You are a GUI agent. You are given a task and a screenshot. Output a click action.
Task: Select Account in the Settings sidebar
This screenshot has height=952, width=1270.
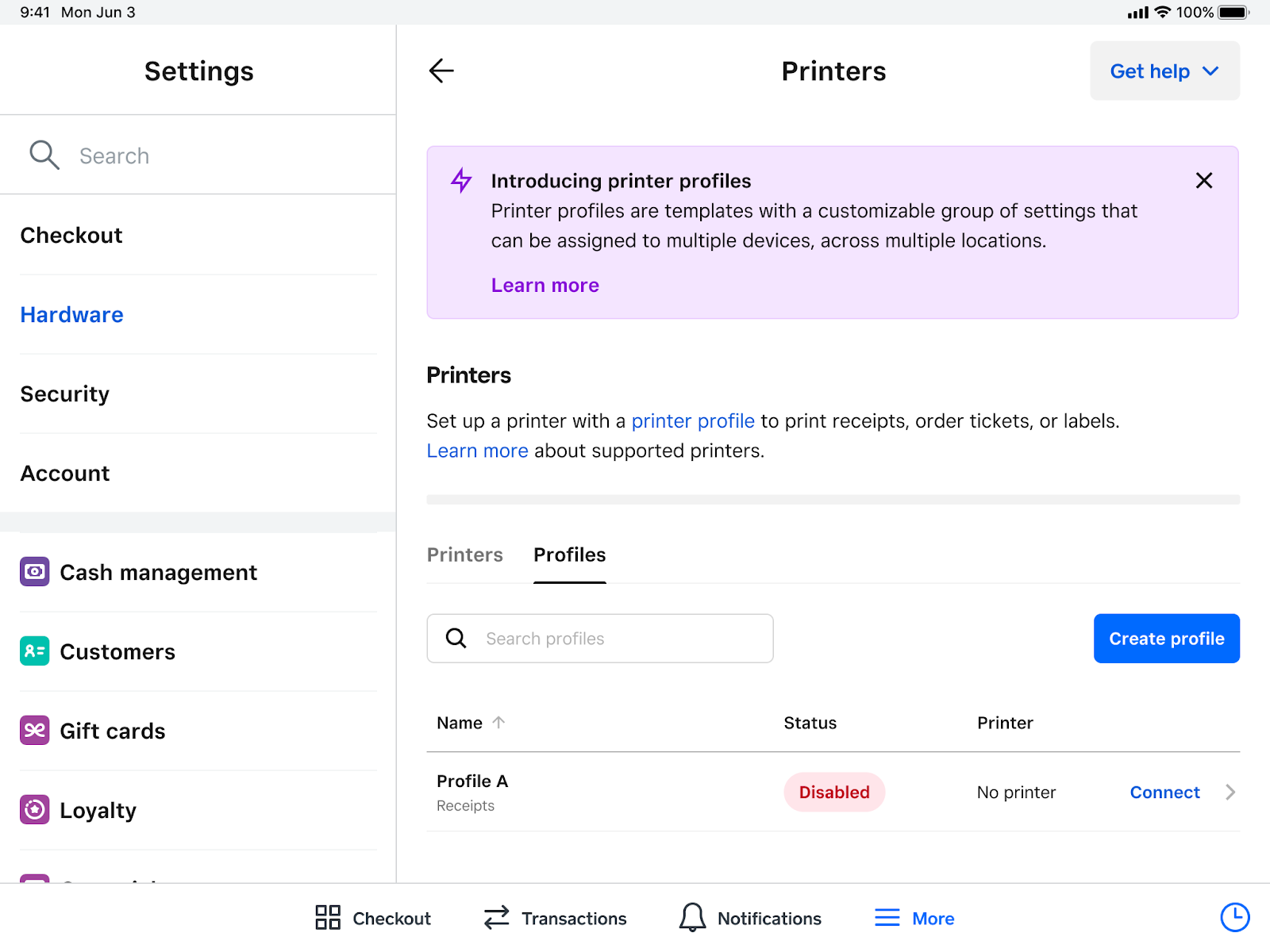[65, 473]
